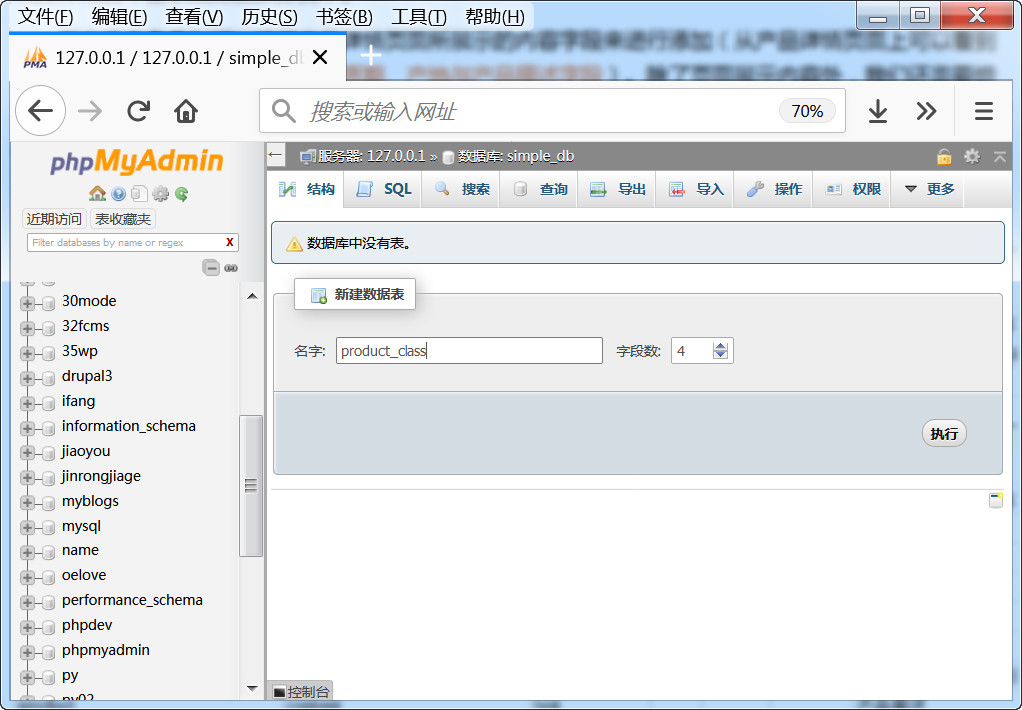
Task: Hide navigation panel with left arrow
Action: [276, 155]
